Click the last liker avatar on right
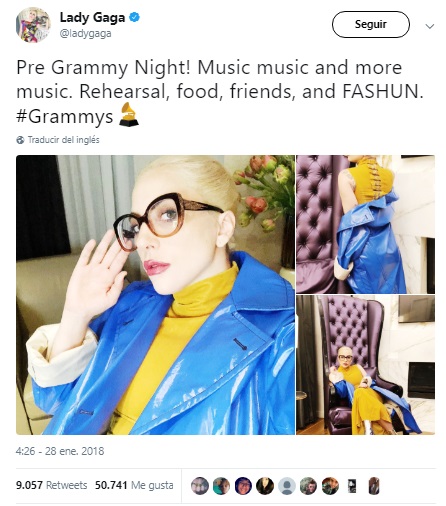446x506 pixels. (x=374, y=486)
